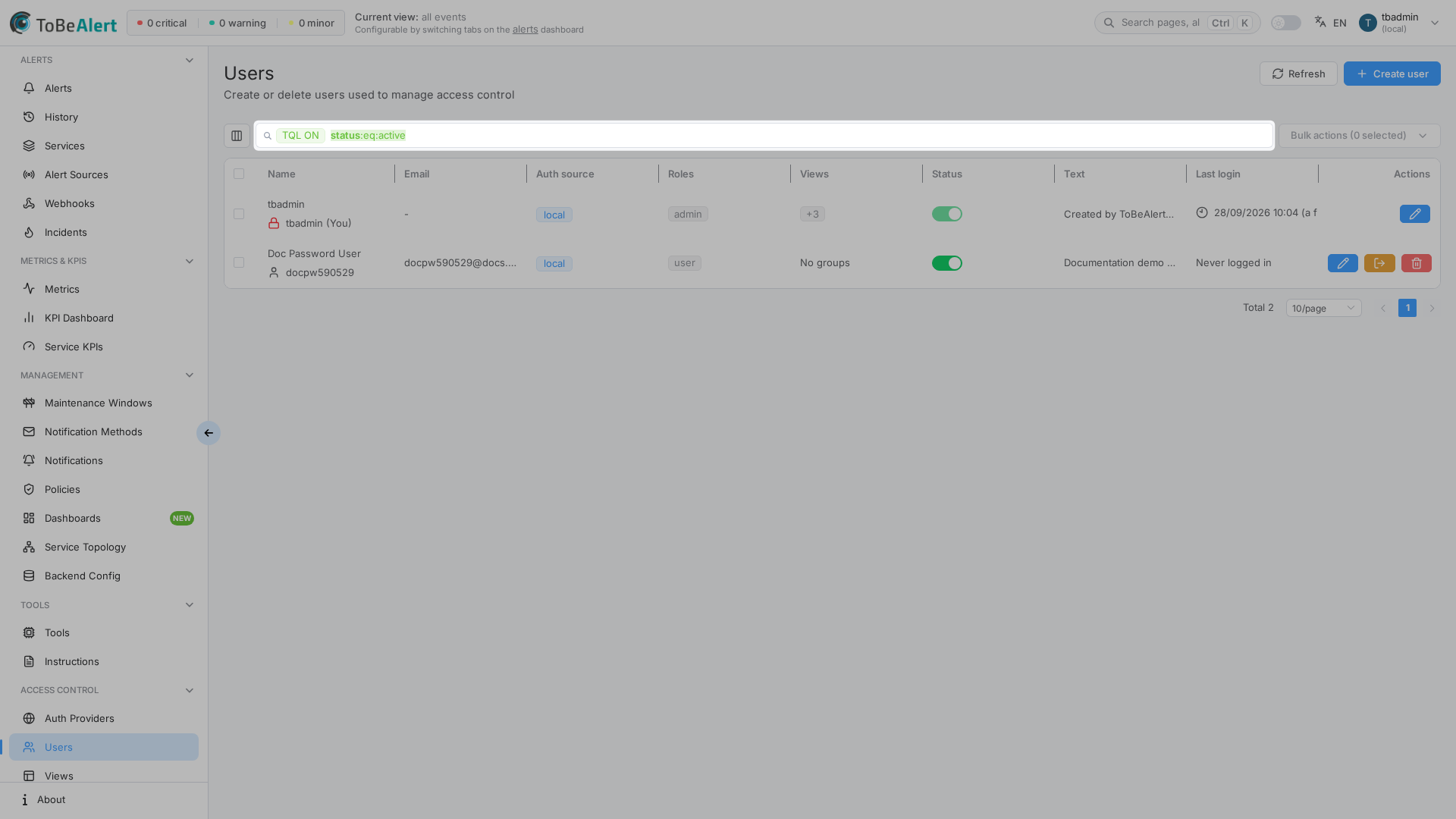Check the Doc Password User row checkbox
This screenshot has height=819, width=1456.
coord(239,262)
